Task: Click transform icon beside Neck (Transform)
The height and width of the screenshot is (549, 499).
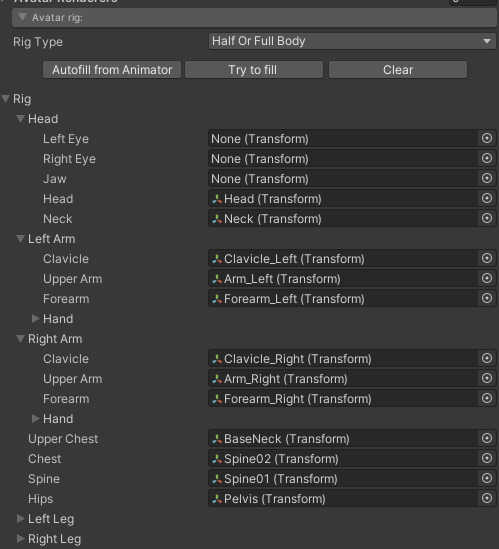Action: coord(217,219)
